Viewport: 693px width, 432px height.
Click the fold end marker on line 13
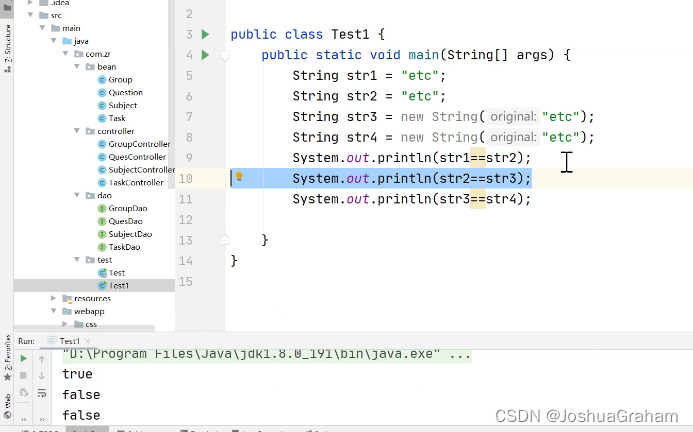coord(225,240)
